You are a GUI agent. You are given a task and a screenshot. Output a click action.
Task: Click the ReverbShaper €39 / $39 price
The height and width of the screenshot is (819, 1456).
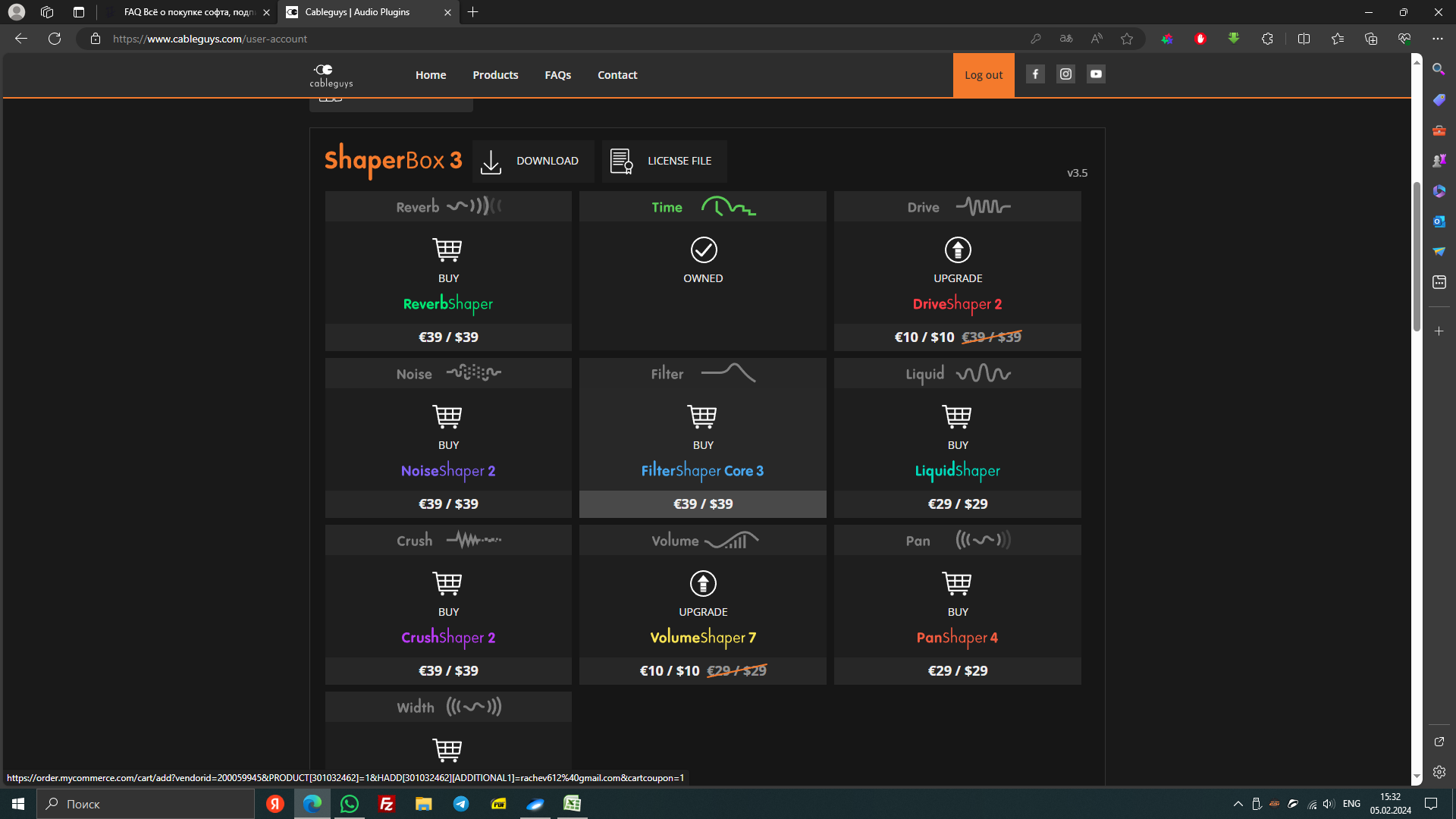(448, 337)
